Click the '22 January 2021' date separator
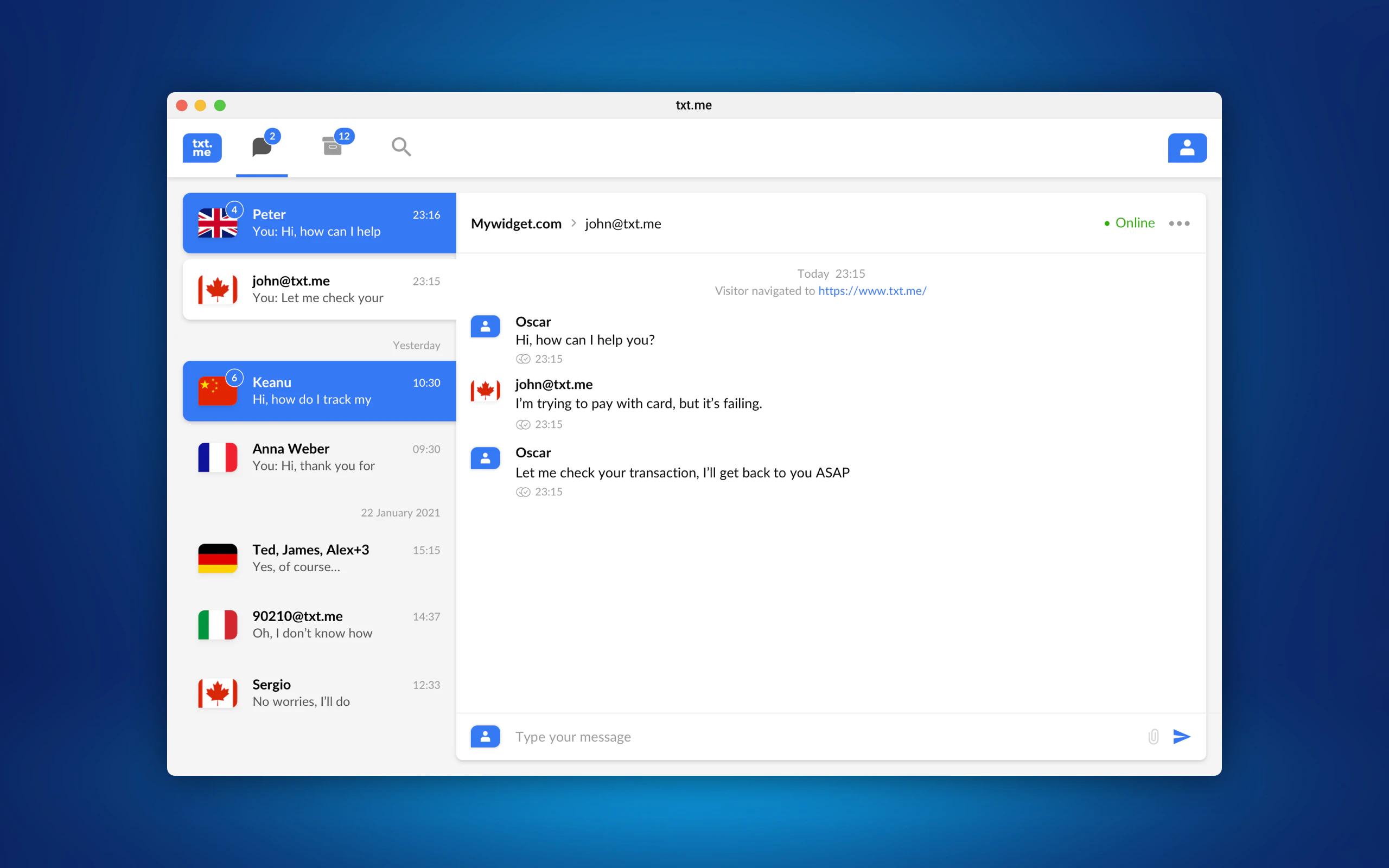The image size is (1389, 868). pos(400,513)
